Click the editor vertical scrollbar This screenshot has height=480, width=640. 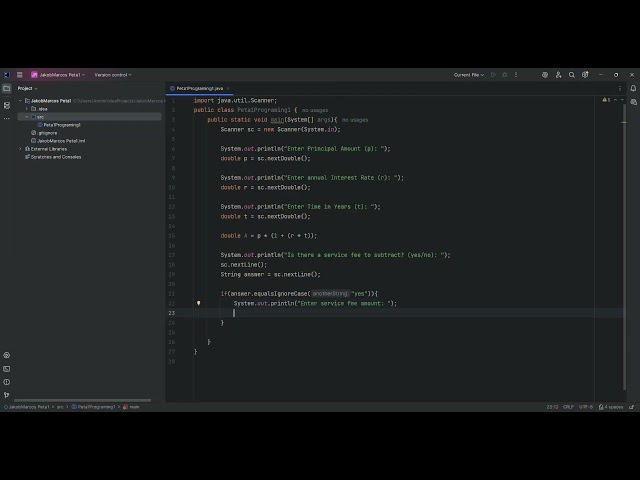[x=624, y=247]
